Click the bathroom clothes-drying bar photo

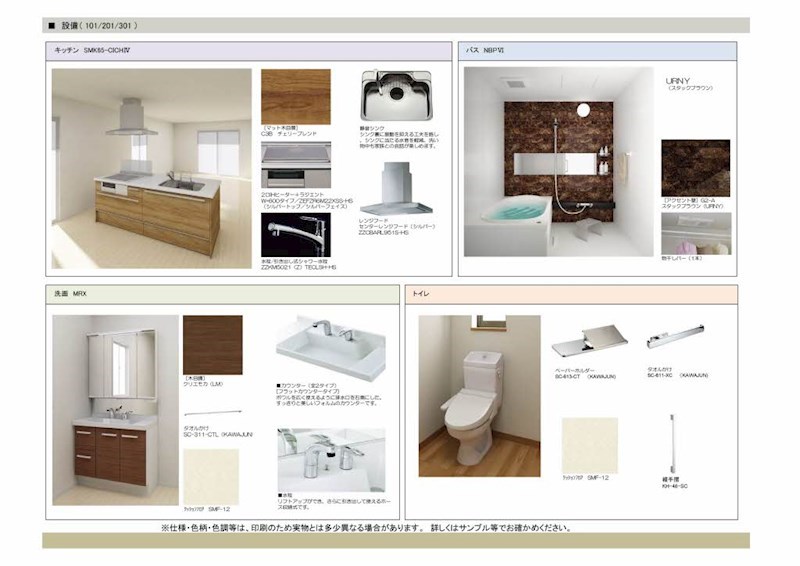(x=695, y=234)
